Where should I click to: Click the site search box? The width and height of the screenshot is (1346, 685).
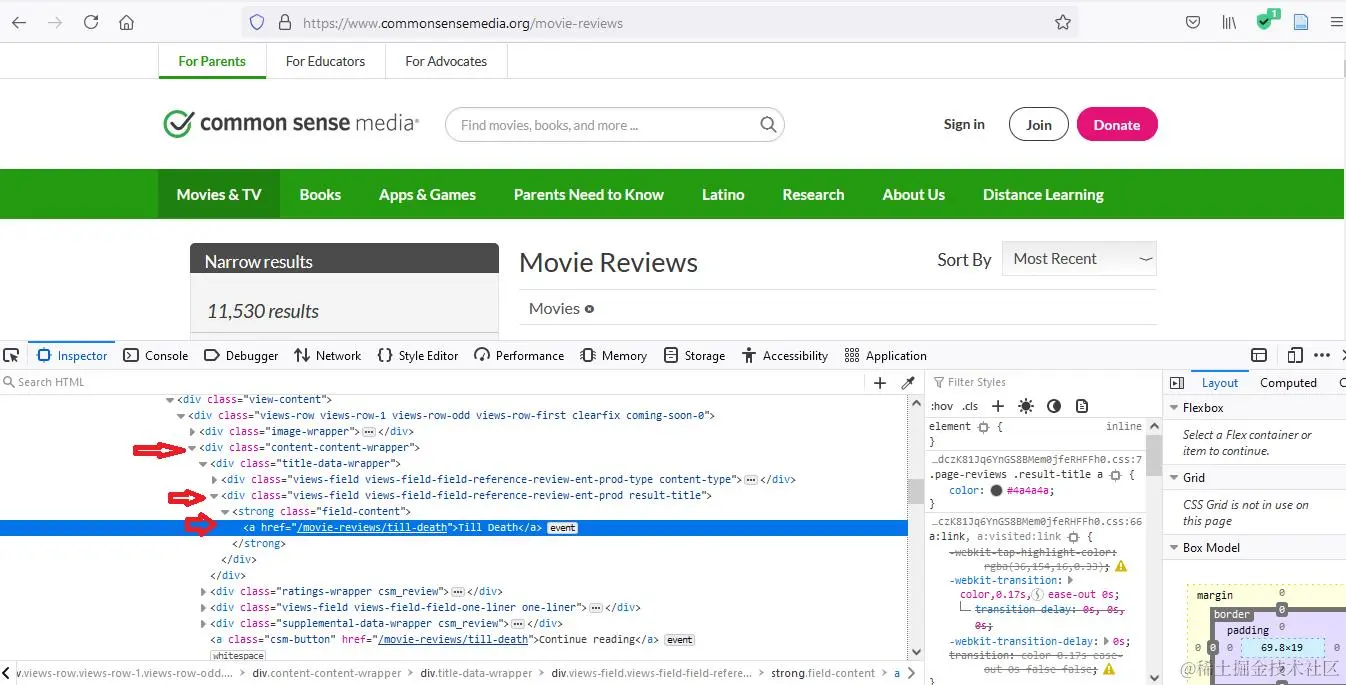614,125
